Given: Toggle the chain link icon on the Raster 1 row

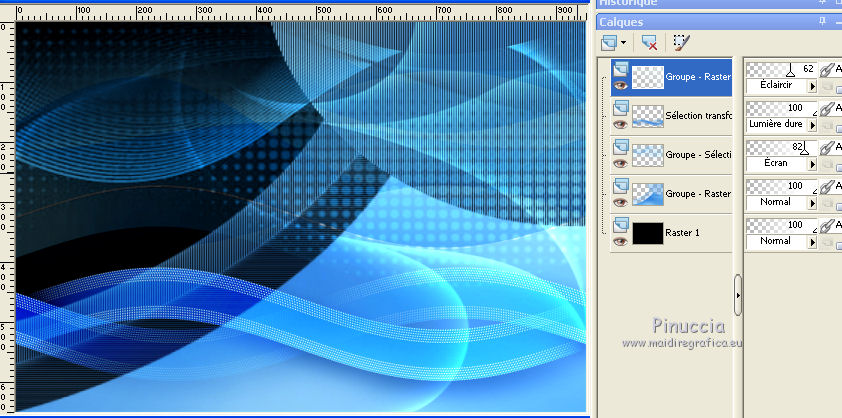Looking at the screenshot, I should point(827,226).
